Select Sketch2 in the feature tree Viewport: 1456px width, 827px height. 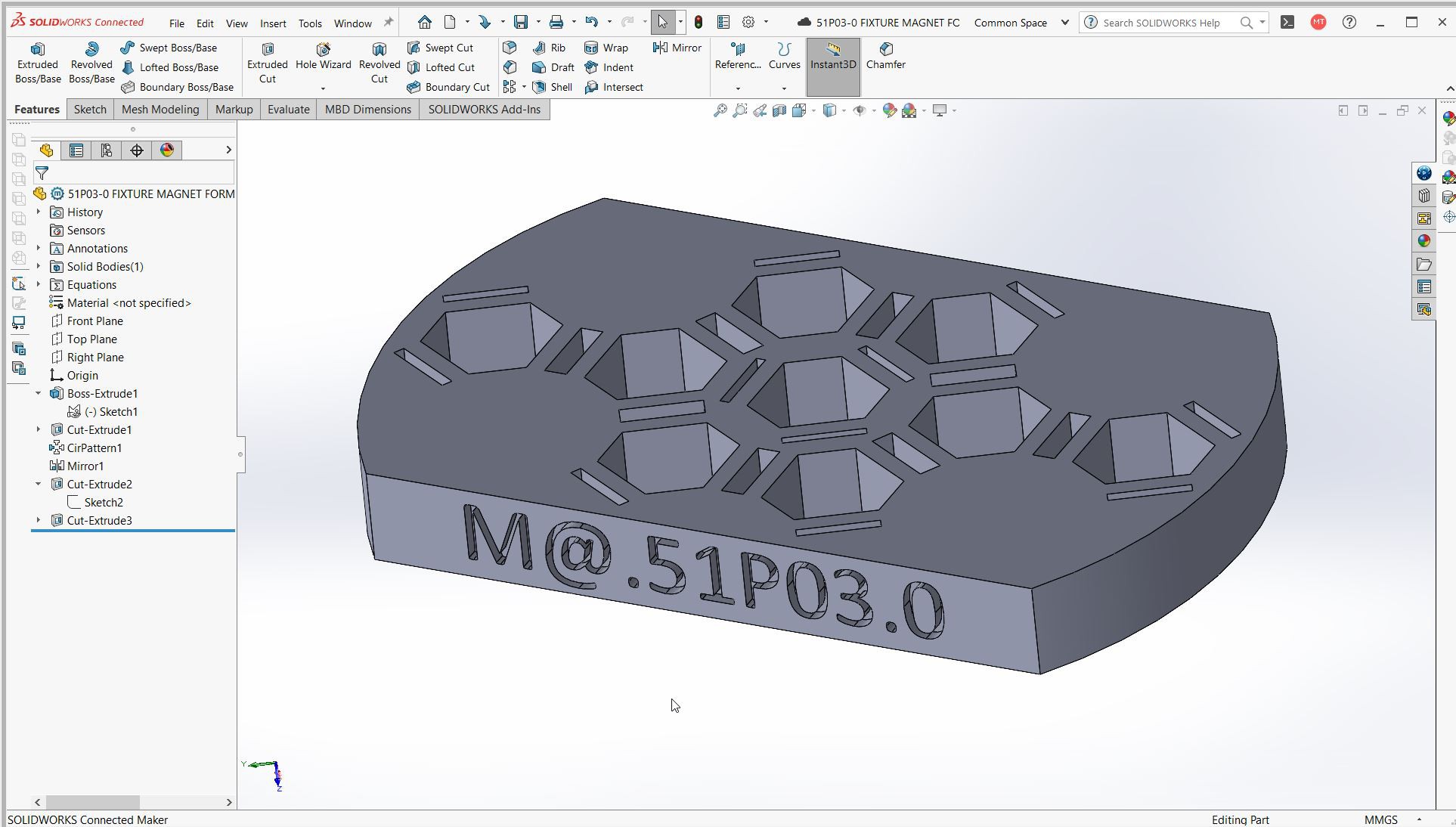tap(95, 502)
